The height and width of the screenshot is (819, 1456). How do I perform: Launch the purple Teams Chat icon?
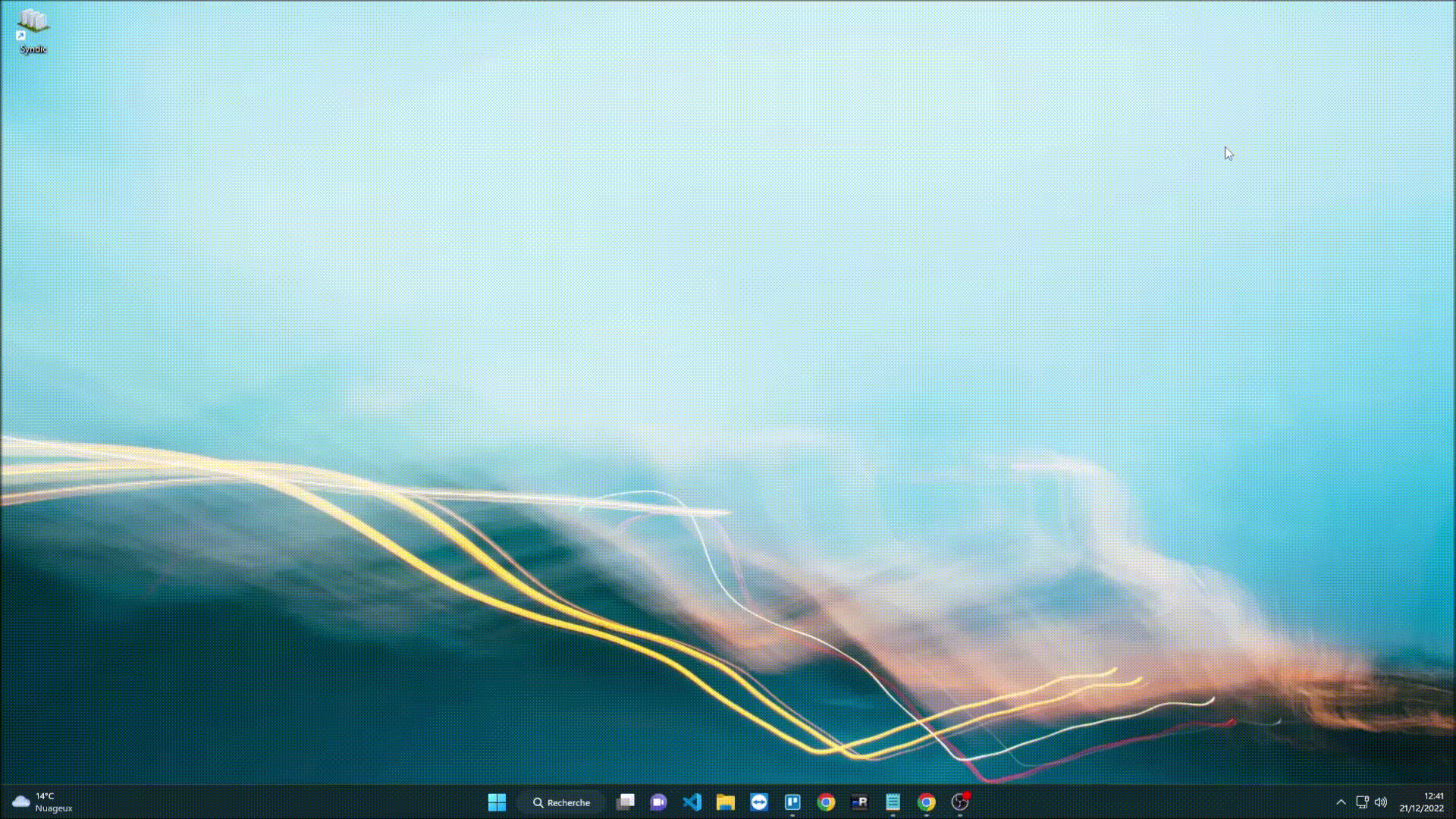click(658, 802)
